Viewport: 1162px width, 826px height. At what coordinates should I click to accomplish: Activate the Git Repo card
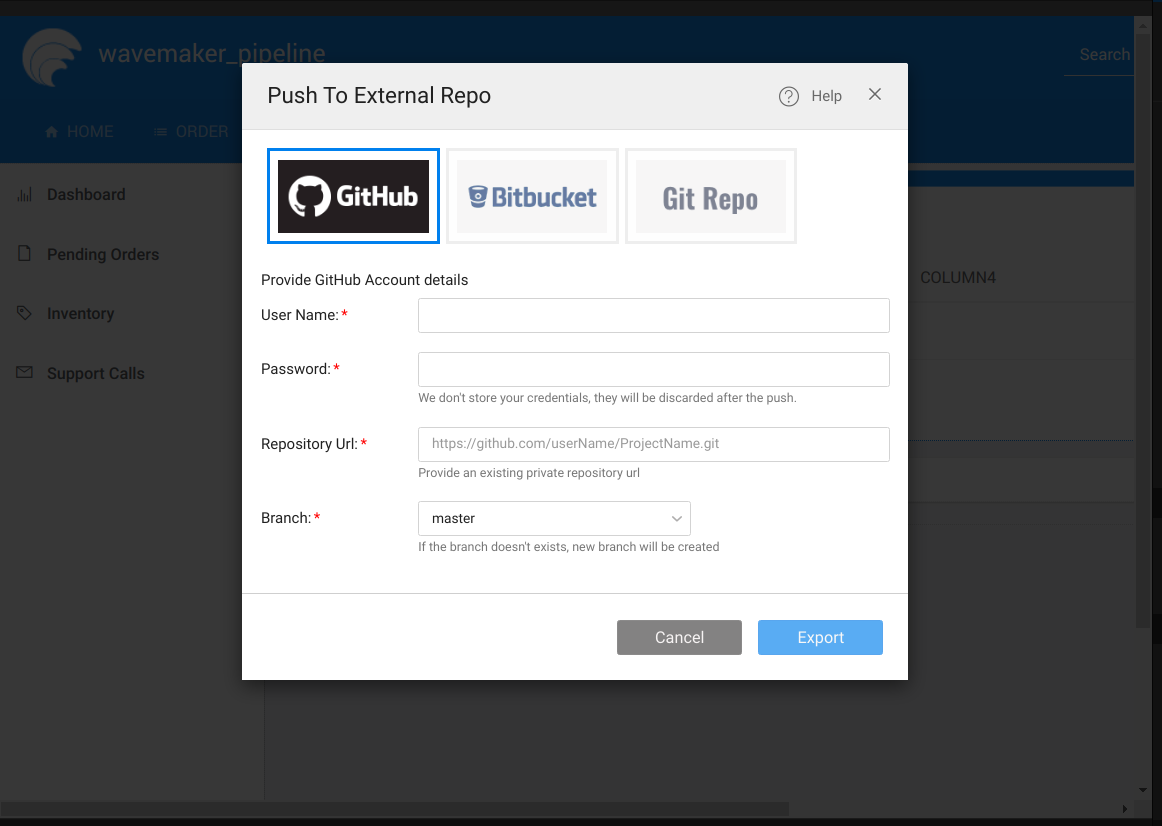pos(710,196)
